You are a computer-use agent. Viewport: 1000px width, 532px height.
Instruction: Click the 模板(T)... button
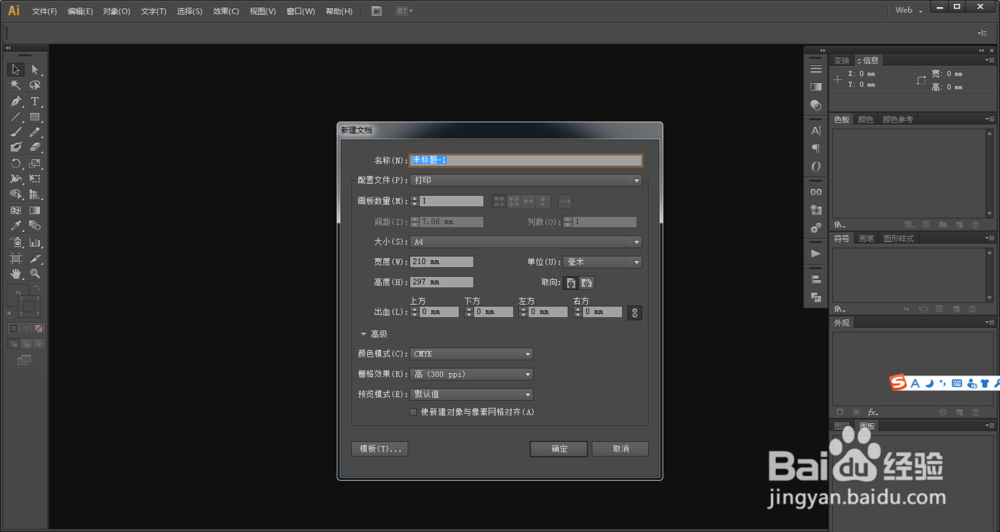coord(379,449)
